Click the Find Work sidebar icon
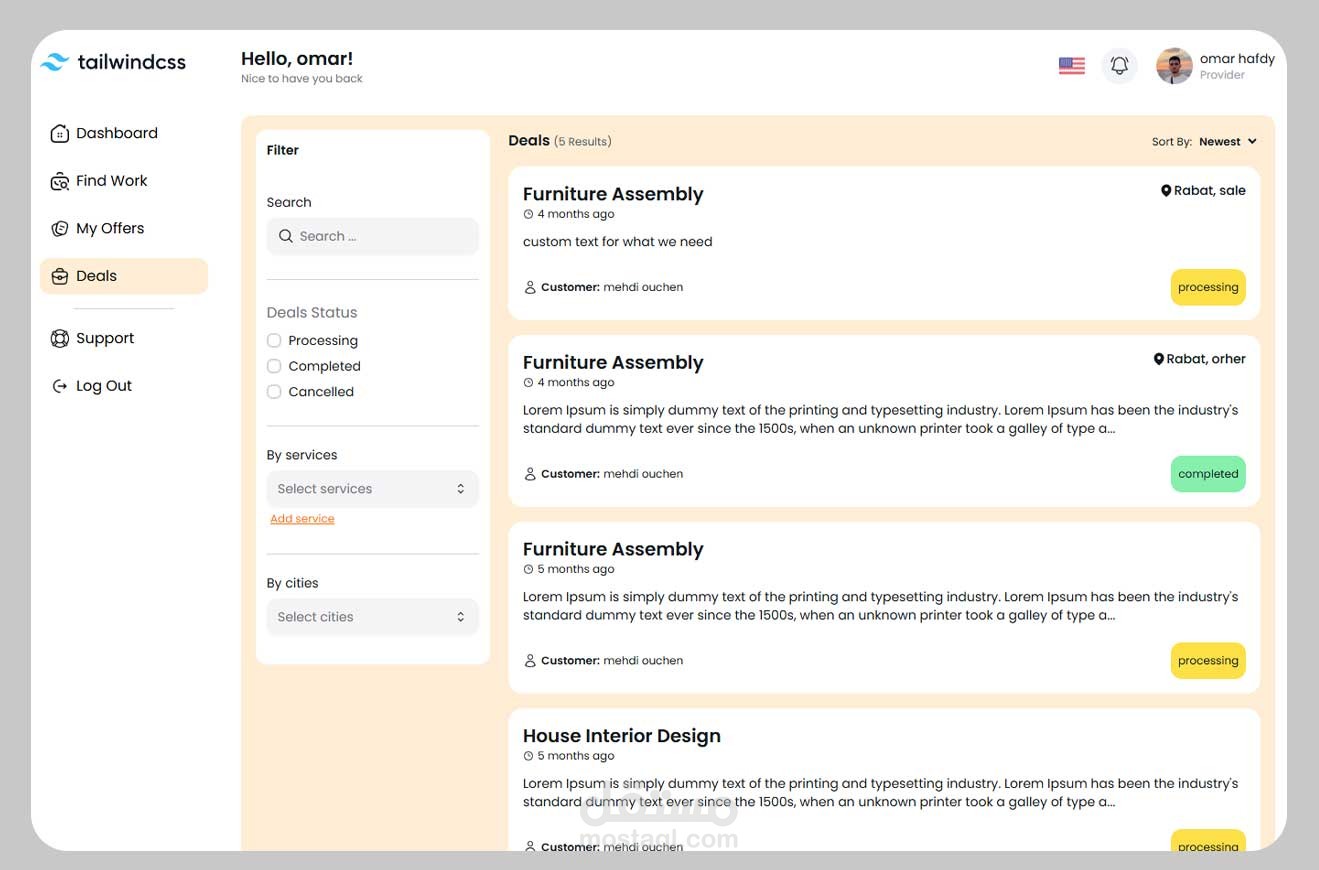1319x870 pixels. (x=59, y=181)
